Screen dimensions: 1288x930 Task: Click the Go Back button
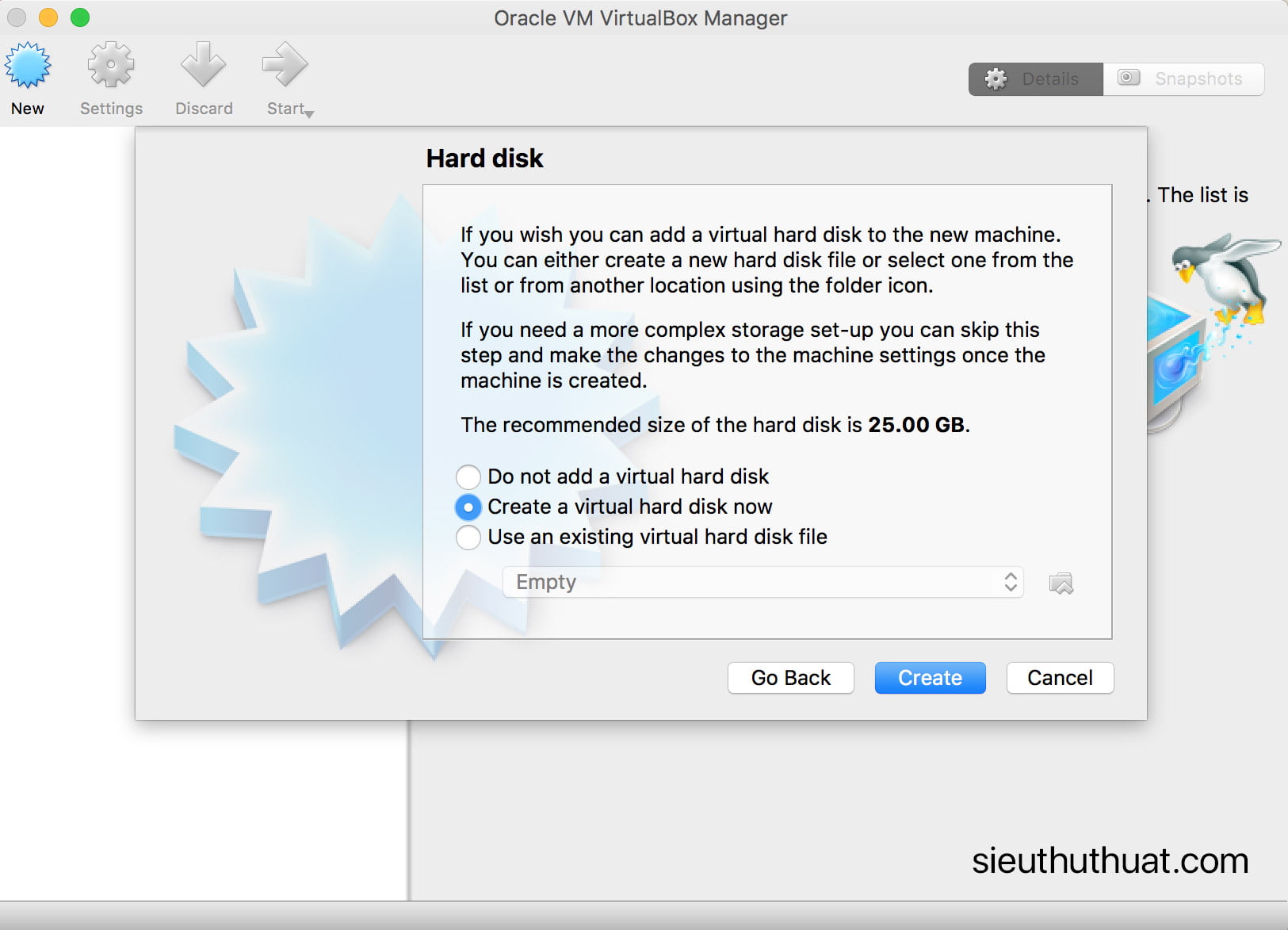click(x=790, y=678)
